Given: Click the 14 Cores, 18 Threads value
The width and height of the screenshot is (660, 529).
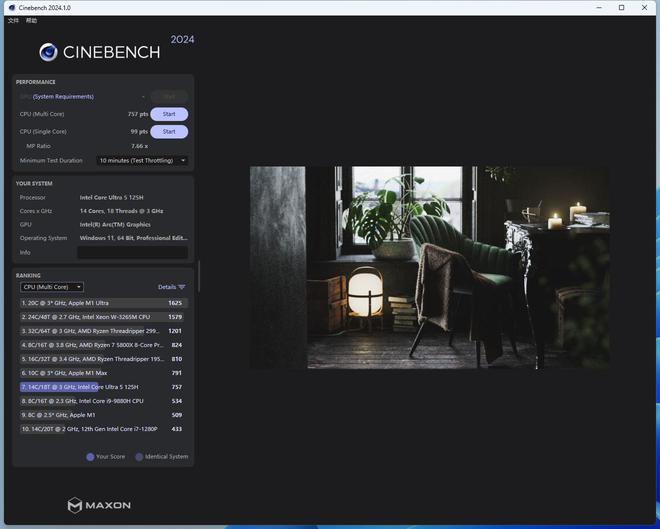Looking at the screenshot, I should point(121,211).
